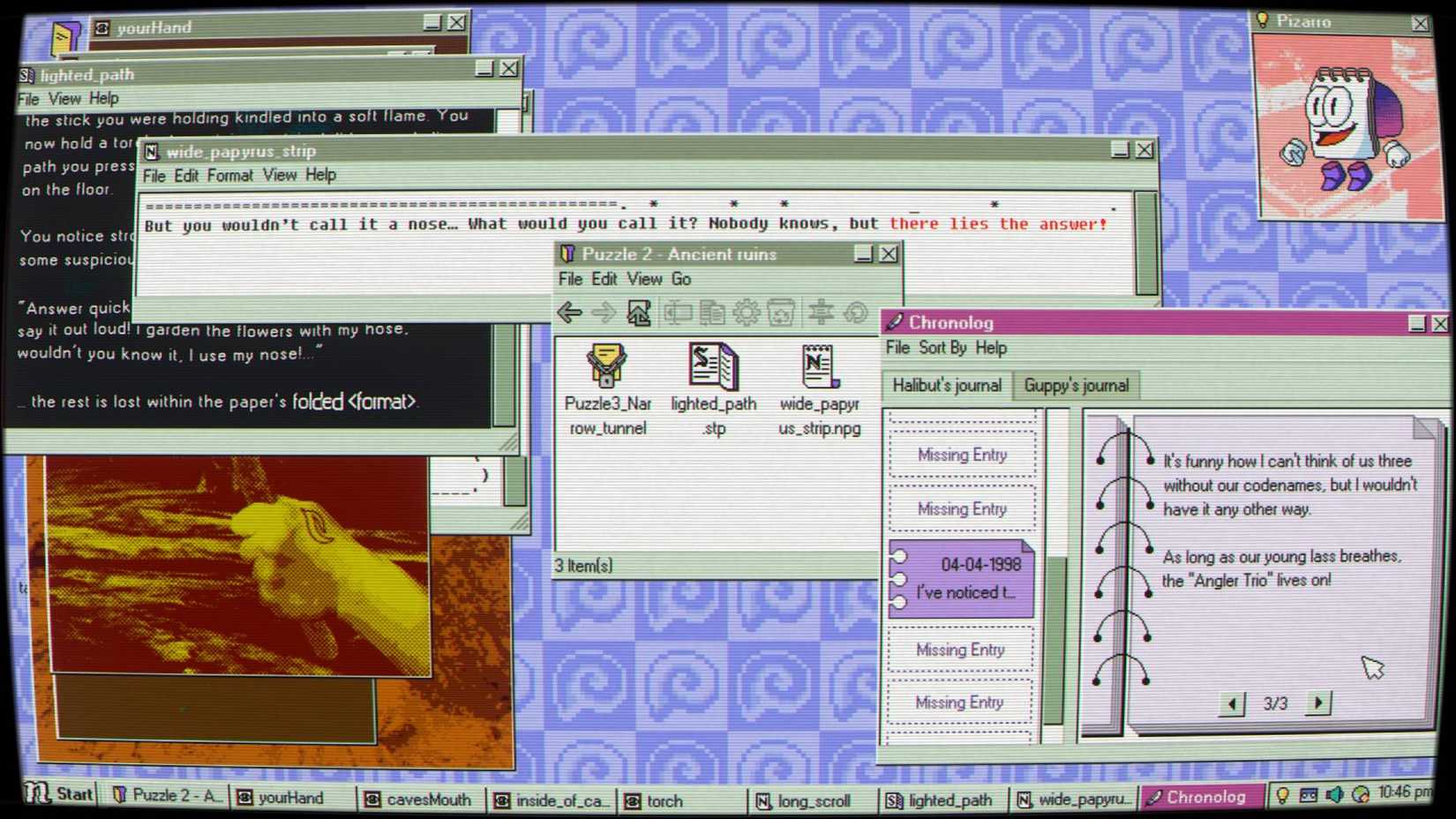The height and width of the screenshot is (819, 1456).
Task: Click the speaker volume icon in system tray
Action: click(x=1334, y=795)
